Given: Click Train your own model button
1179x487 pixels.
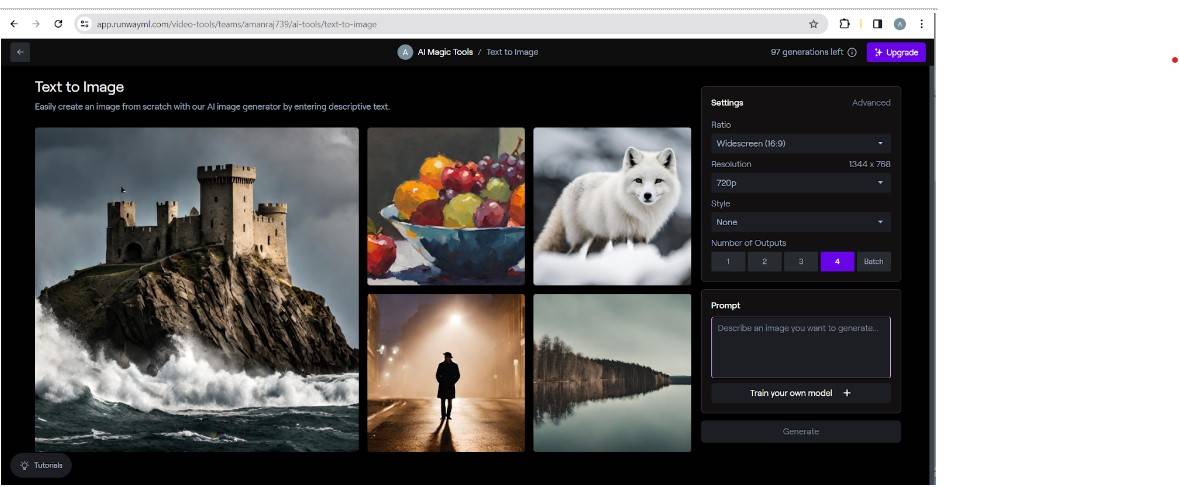Looking at the screenshot, I should tap(800, 393).
